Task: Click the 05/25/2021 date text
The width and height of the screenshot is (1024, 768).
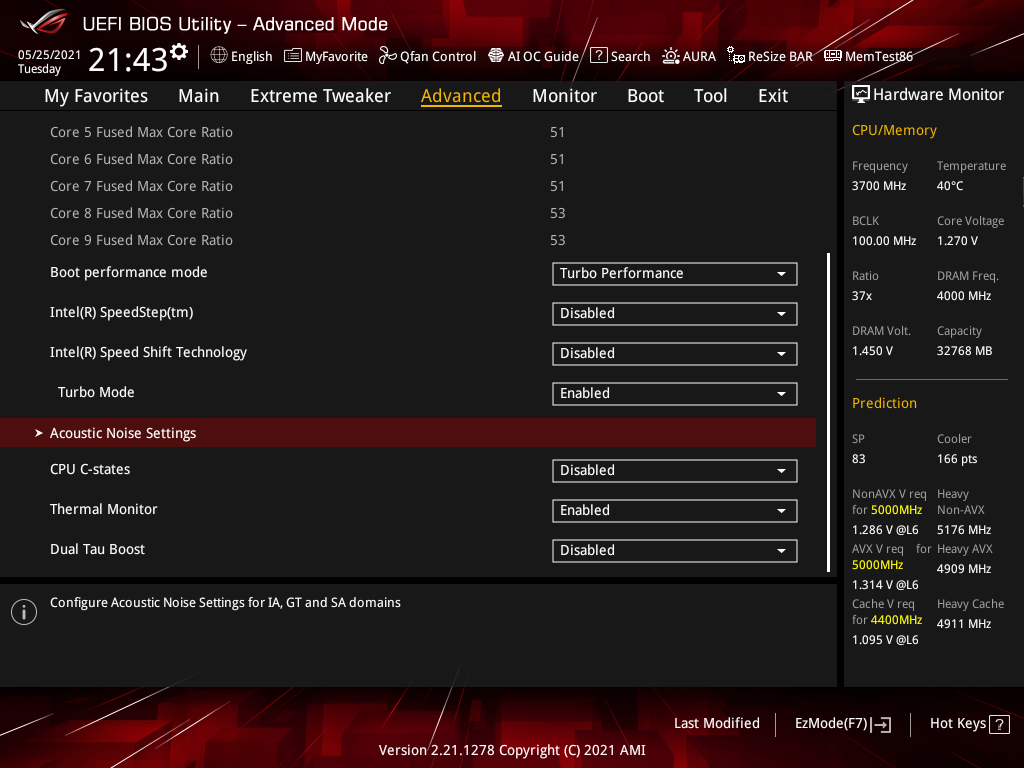Action: pos(49,55)
